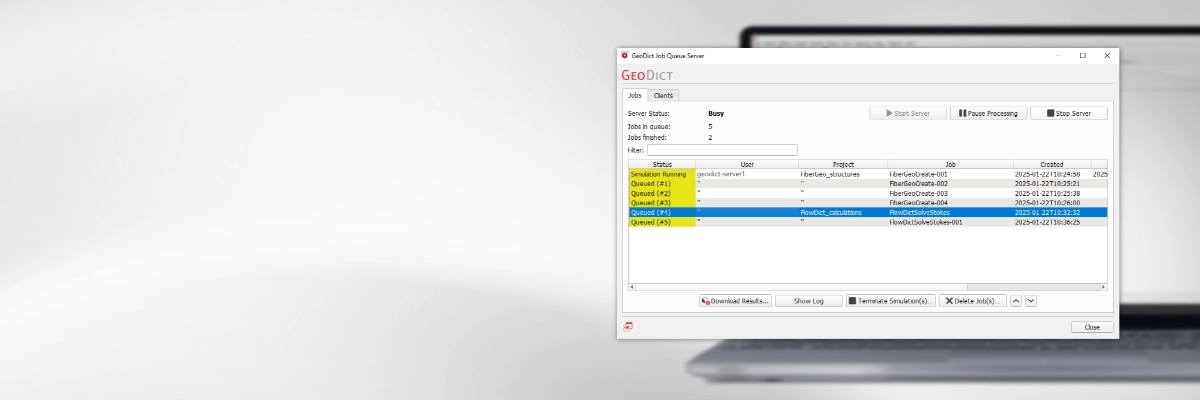Click job FiberGeoCreate-001
Image resolution: width=1200 pixels, height=400 pixels.
tap(950, 174)
